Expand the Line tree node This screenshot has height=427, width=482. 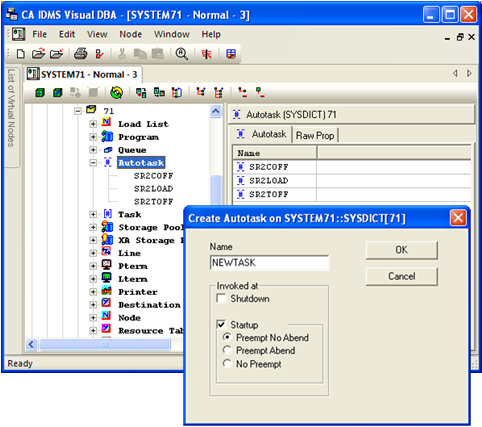[93, 253]
